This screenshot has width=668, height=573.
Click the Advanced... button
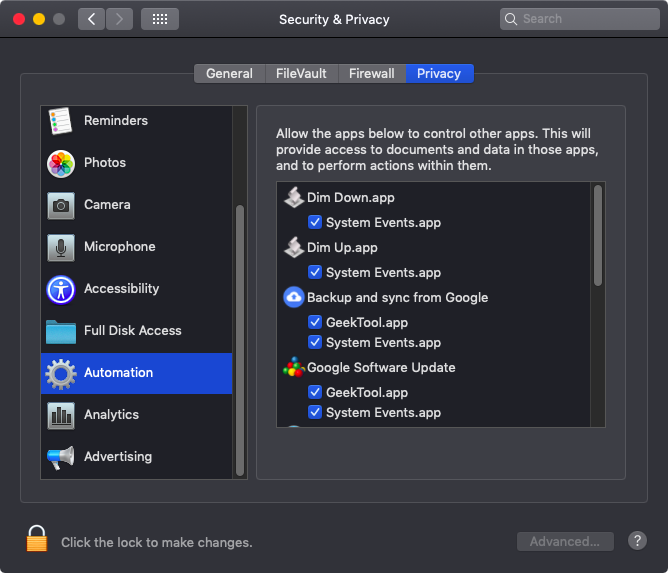point(565,541)
